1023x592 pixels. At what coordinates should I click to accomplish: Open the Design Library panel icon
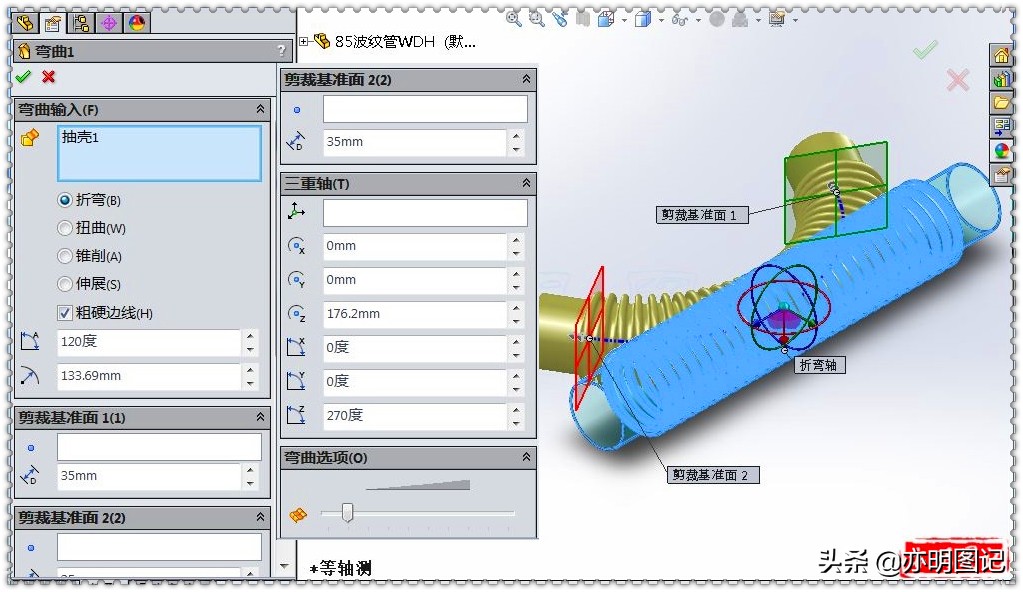tap(1006, 78)
